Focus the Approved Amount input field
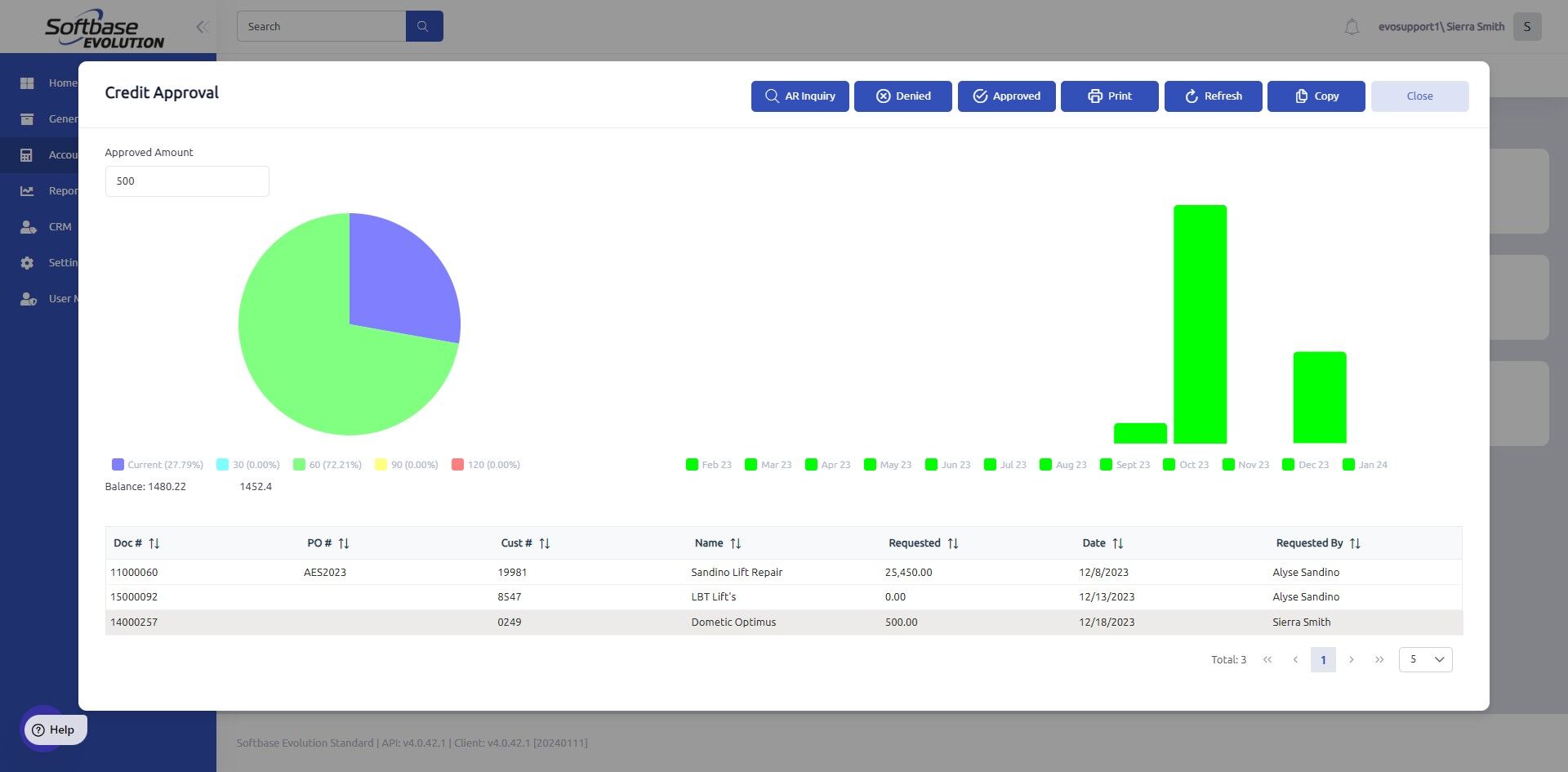The image size is (1568, 772). tap(187, 181)
